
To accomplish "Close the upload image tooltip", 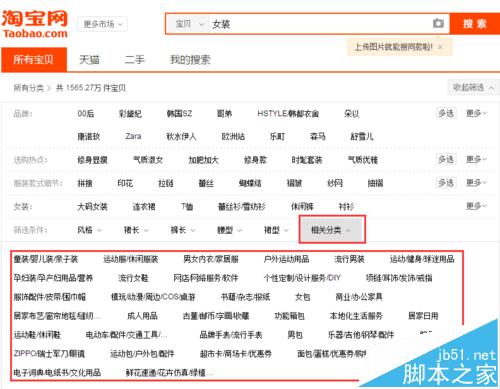I will coord(440,47).
